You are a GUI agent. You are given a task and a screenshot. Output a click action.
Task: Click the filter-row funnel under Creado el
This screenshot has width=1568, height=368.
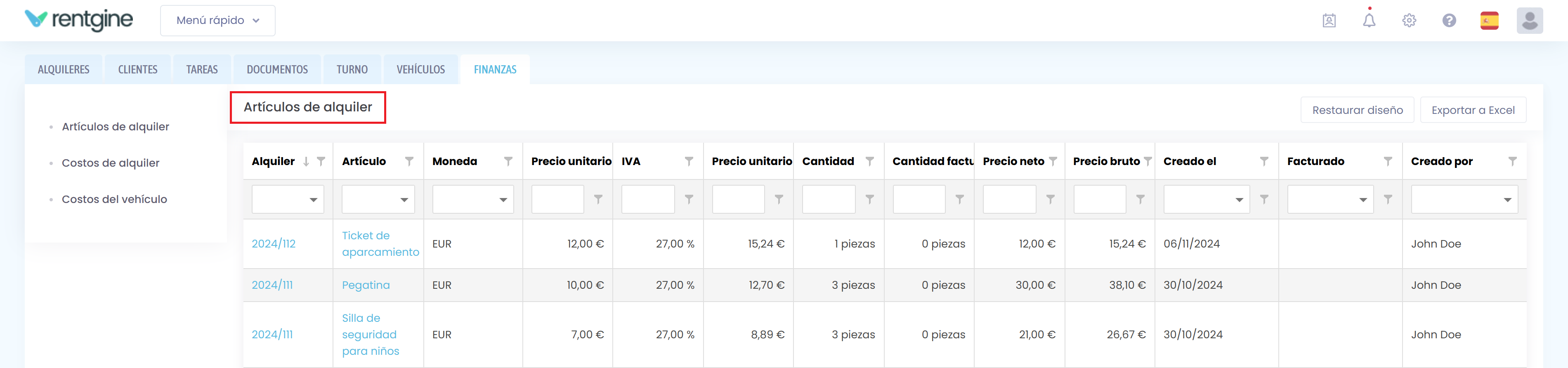coord(1264,200)
